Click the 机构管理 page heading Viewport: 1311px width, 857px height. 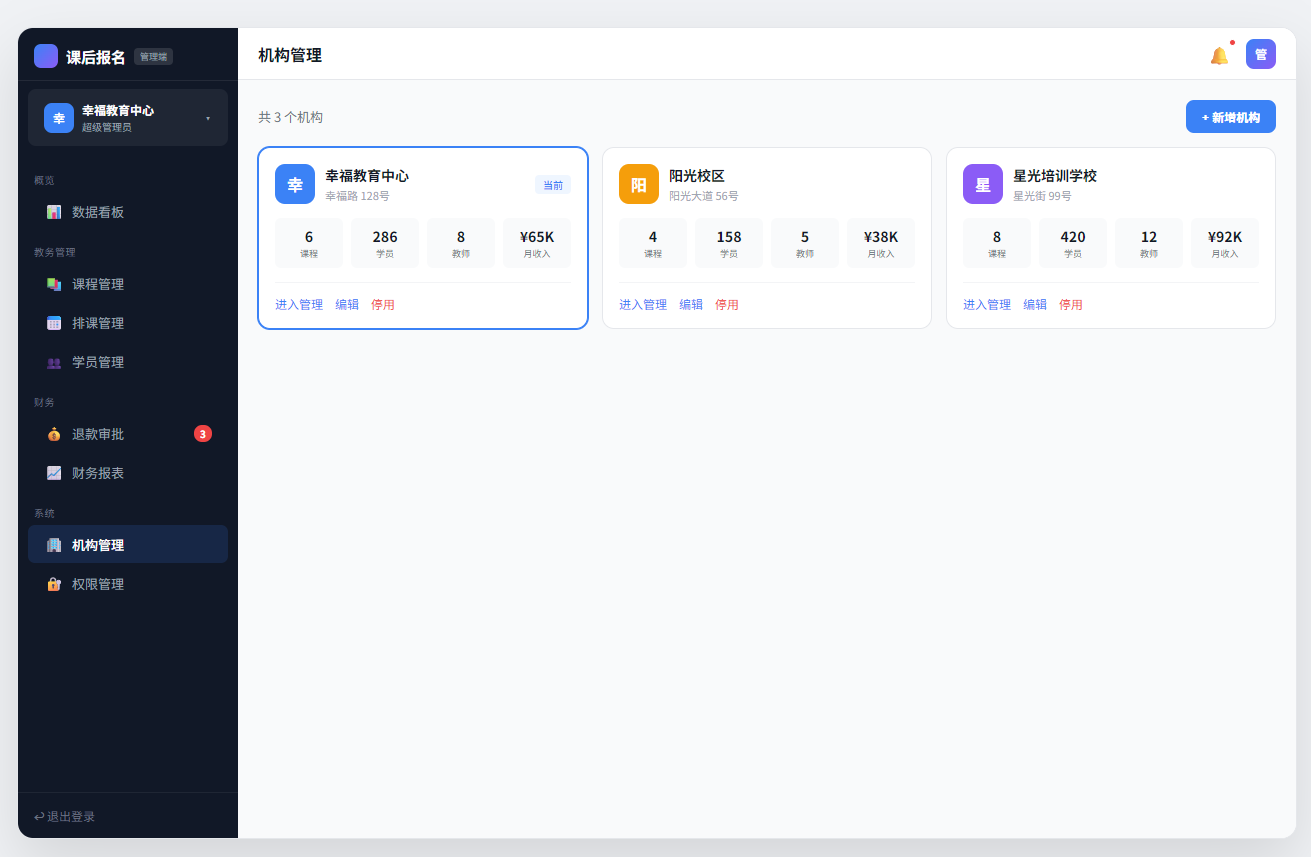pos(290,55)
